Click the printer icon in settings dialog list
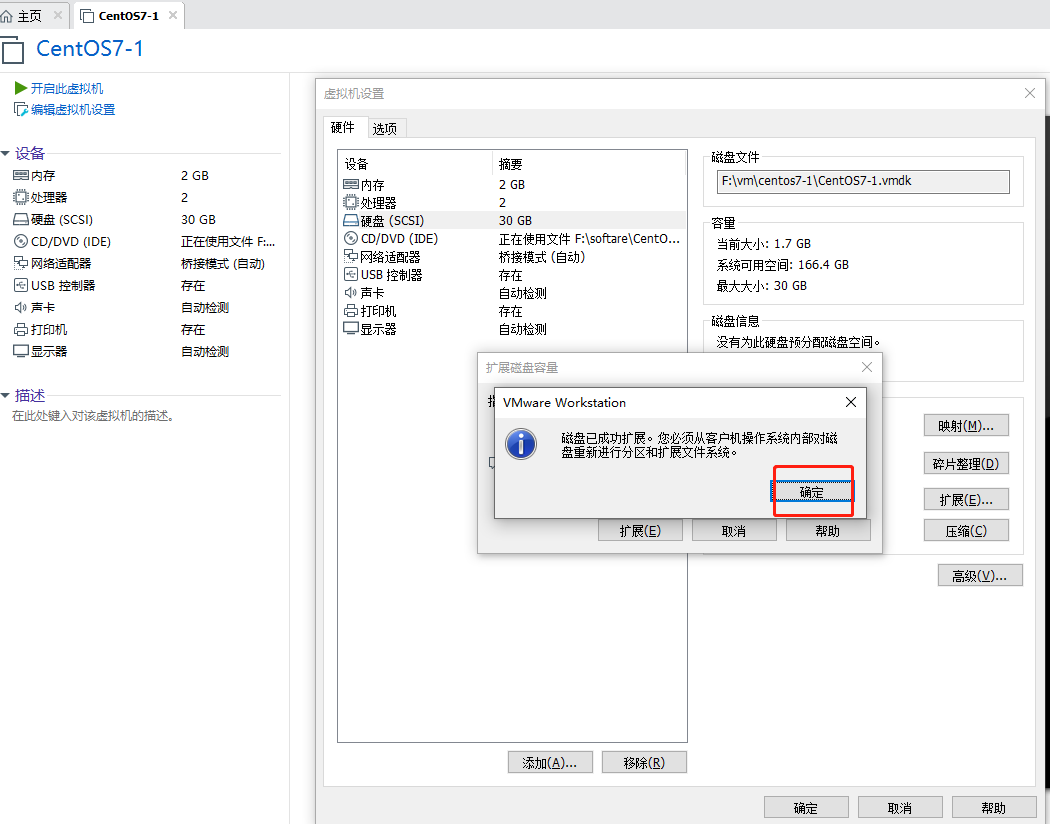 [x=351, y=311]
